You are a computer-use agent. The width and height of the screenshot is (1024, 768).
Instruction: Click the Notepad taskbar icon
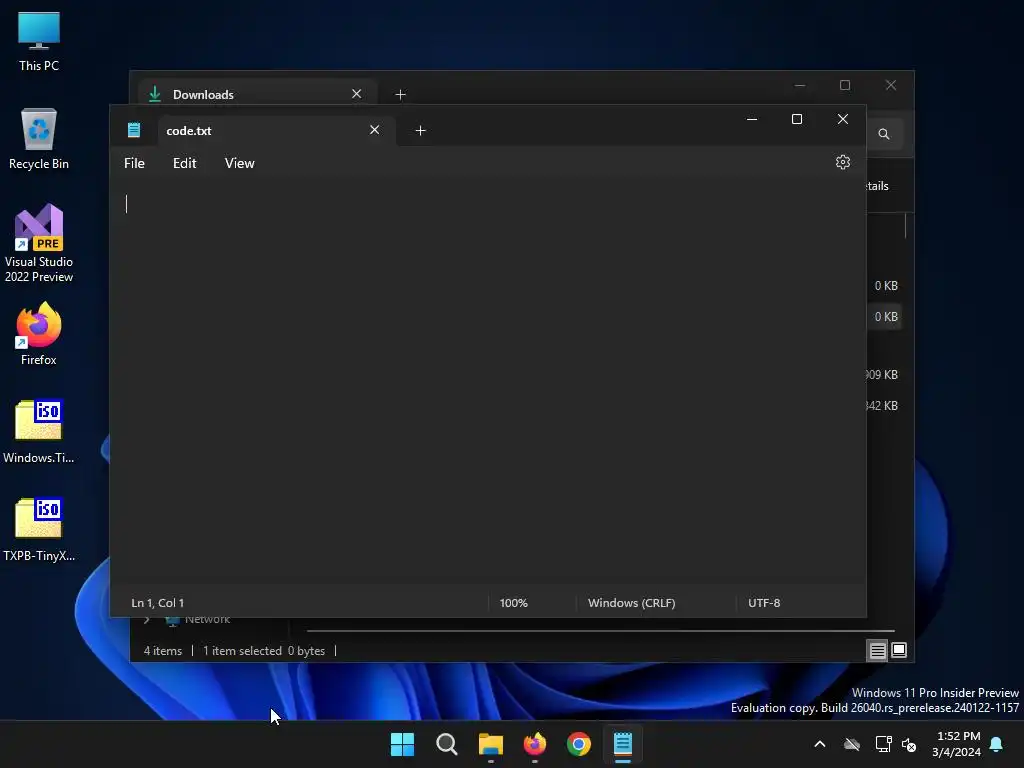pyautogui.click(x=623, y=744)
